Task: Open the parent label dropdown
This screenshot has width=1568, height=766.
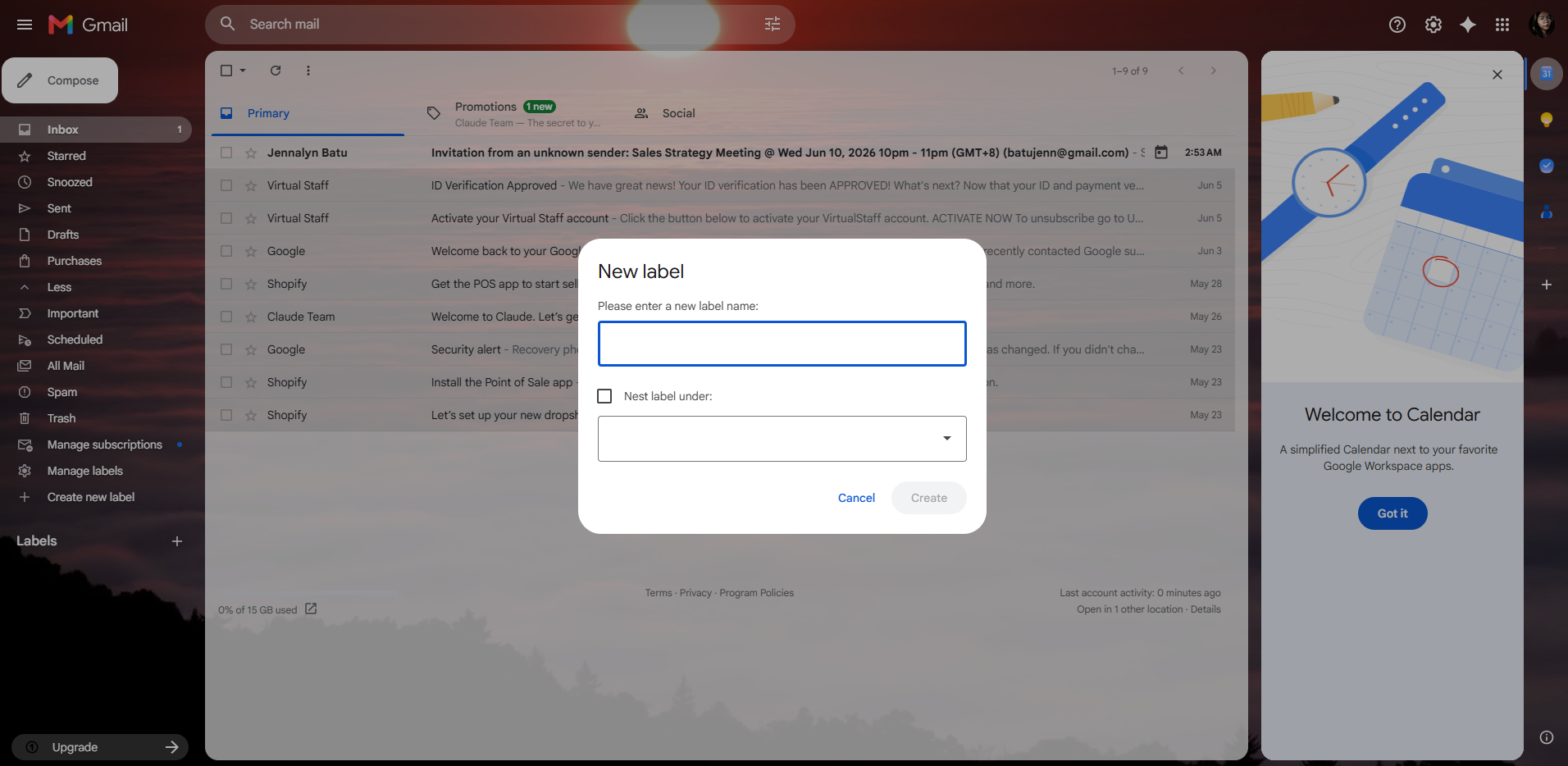Action: coord(782,439)
